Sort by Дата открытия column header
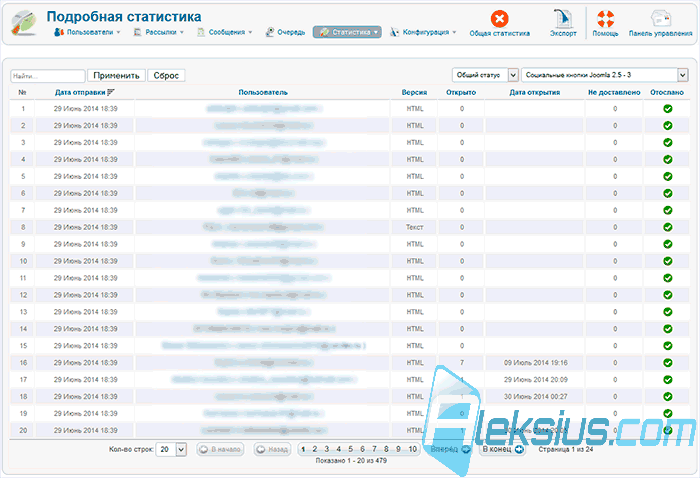Viewport: 700px width, 478px height. pos(535,92)
